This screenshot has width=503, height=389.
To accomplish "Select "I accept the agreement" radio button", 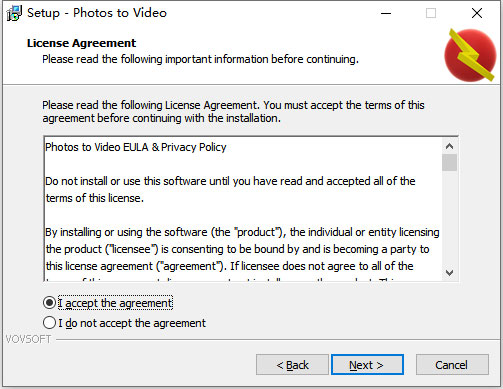I will pyautogui.click(x=49, y=303).
